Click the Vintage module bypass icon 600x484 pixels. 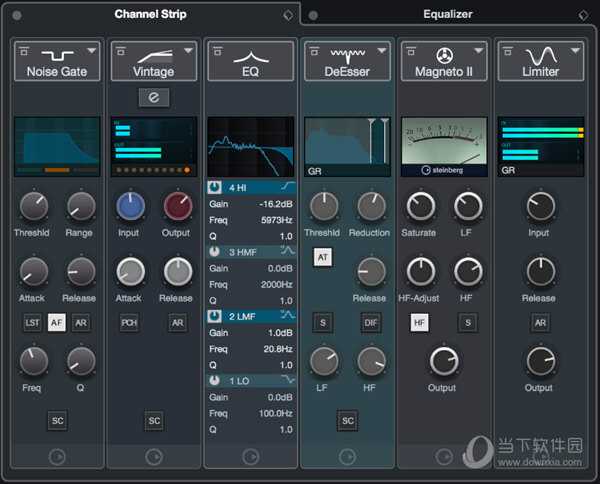point(121,51)
